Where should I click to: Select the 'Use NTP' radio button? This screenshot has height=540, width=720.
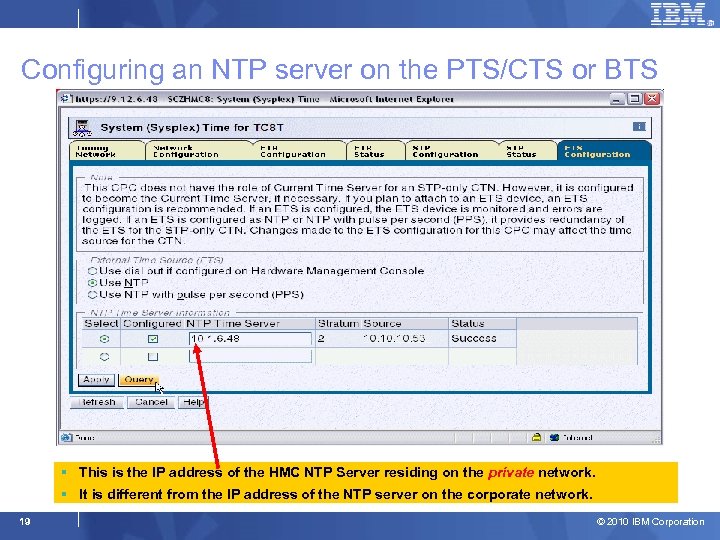[x=92, y=283]
